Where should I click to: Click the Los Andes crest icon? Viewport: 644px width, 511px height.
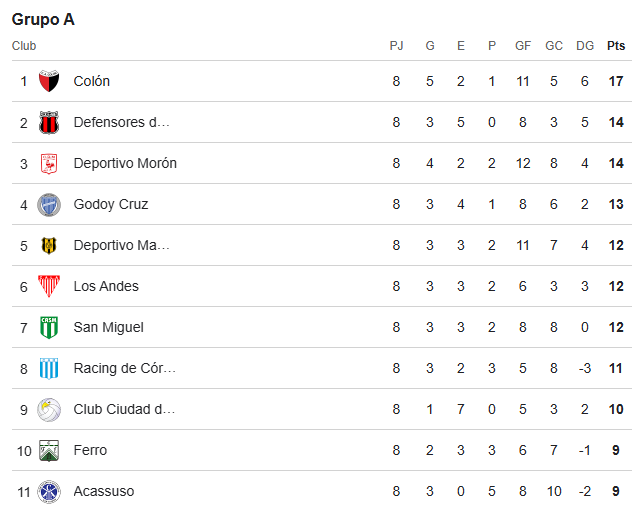pos(49,286)
